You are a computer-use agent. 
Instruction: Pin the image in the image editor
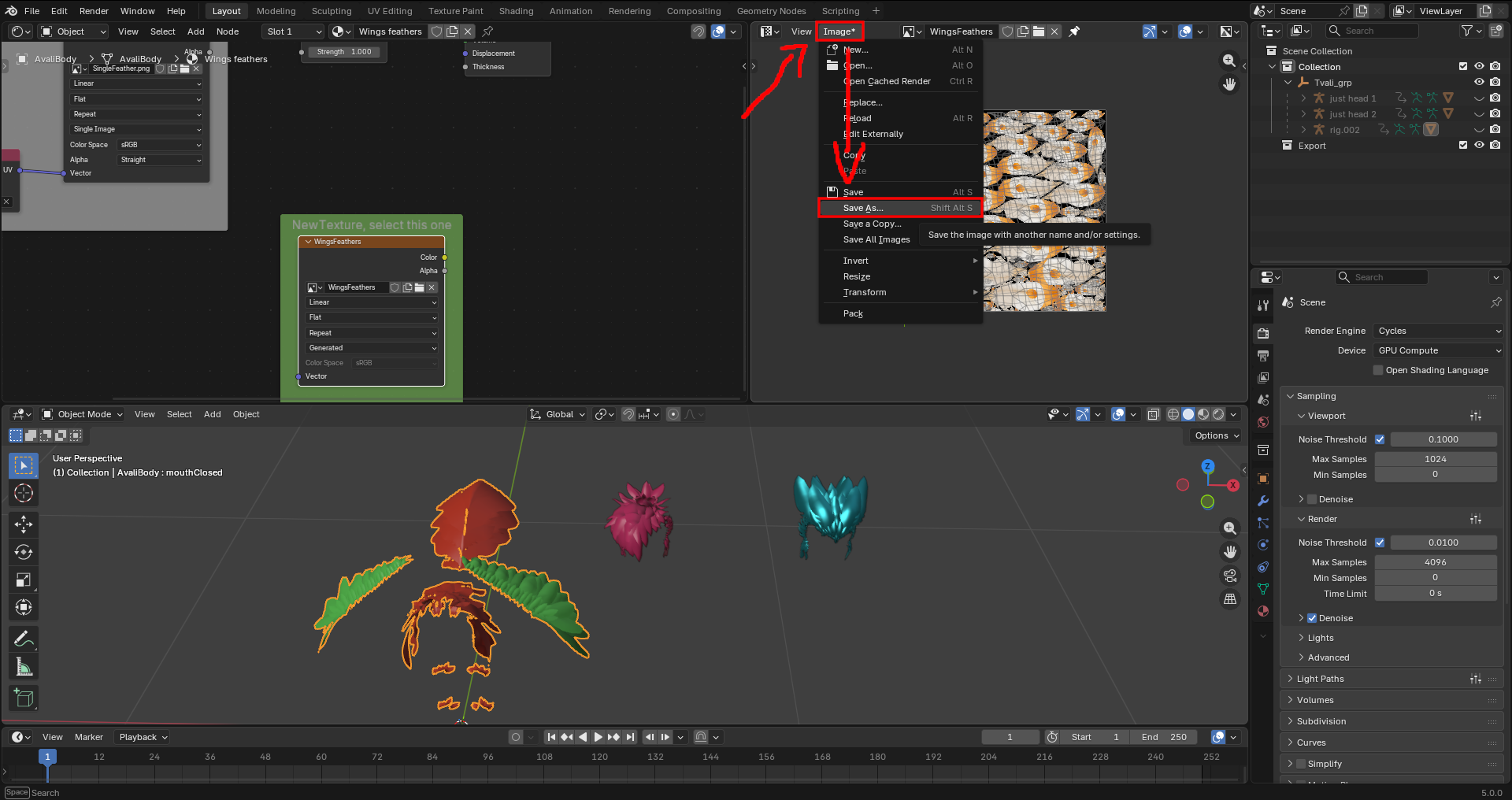[x=1074, y=31]
